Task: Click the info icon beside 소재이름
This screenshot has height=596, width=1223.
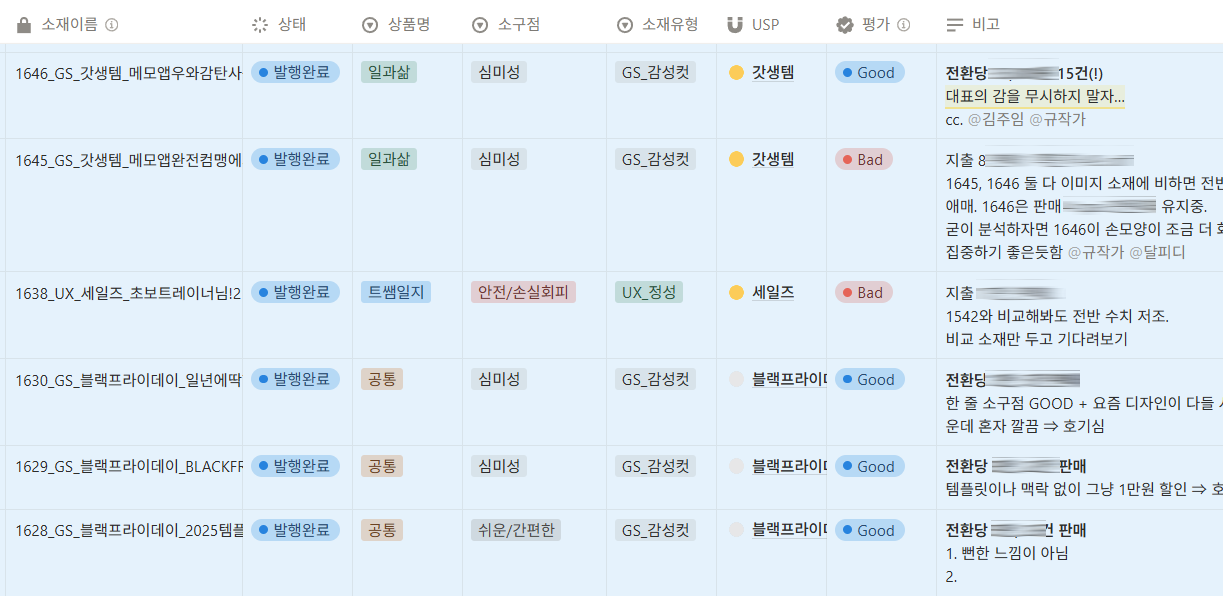Action: click(112, 22)
